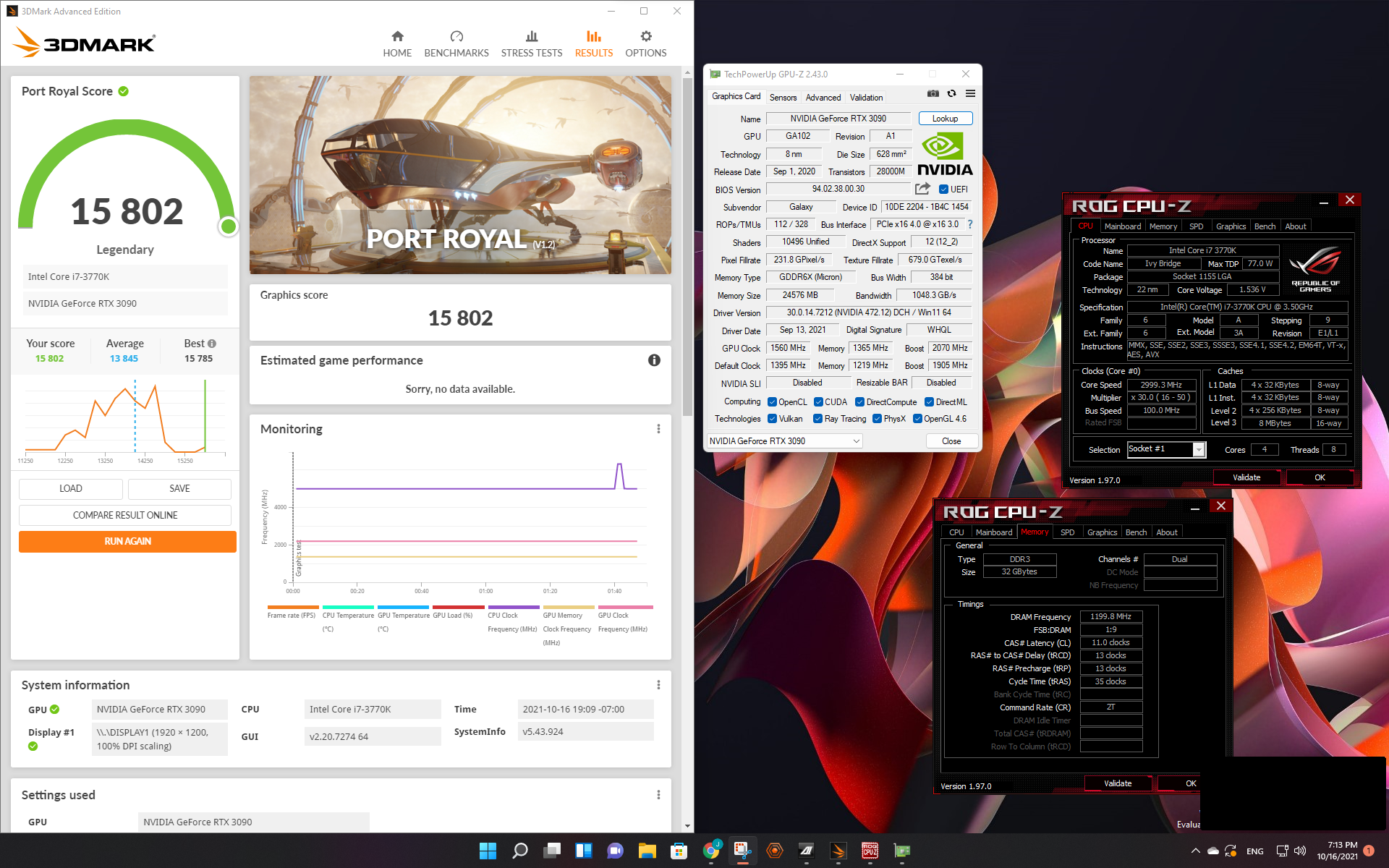Click the Lookup button in GPU-Z
The height and width of the screenshot is (868, 1389).
[x=945, y=119]
